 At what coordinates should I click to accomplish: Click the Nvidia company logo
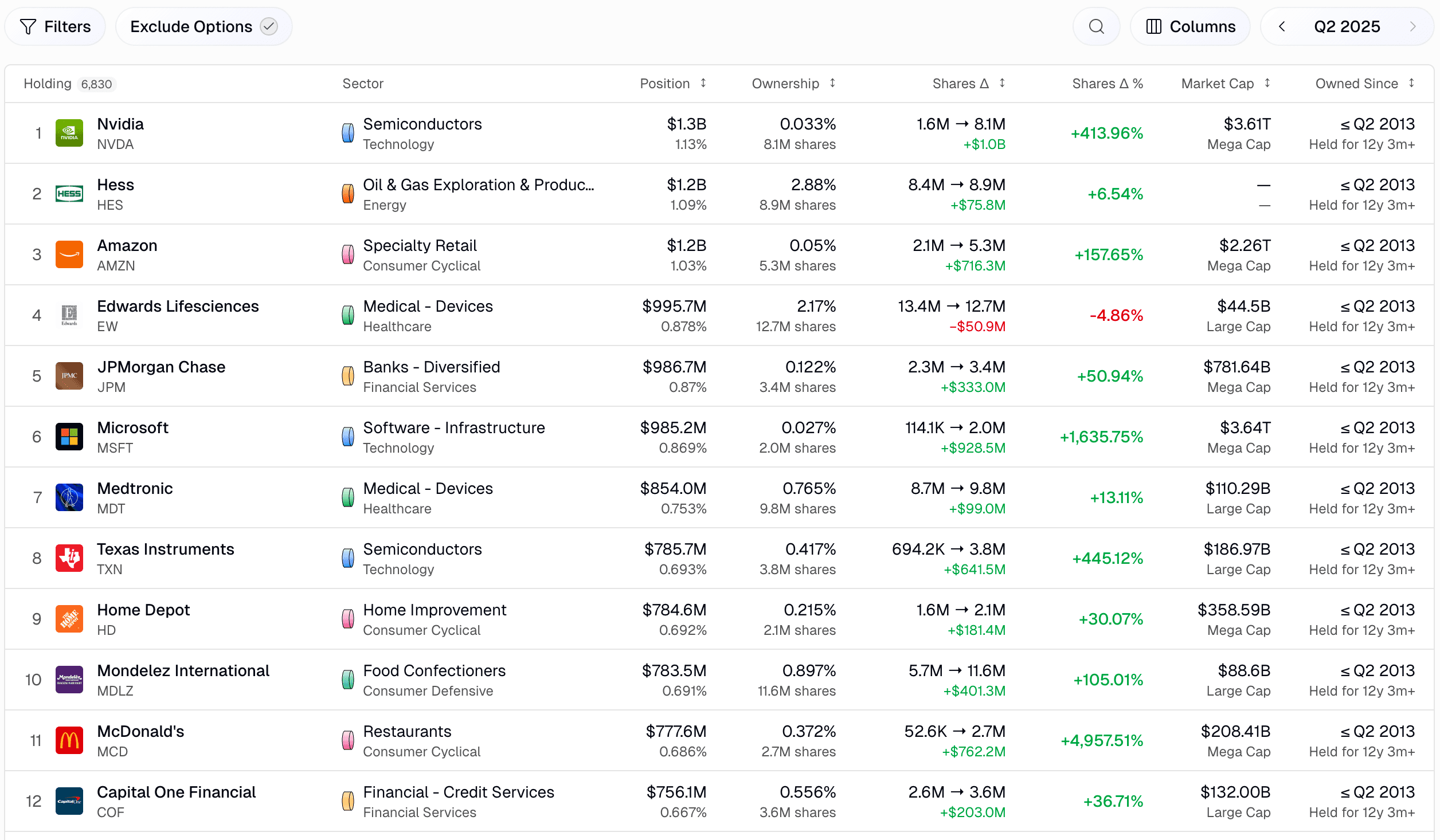click(x=69, y=132)
